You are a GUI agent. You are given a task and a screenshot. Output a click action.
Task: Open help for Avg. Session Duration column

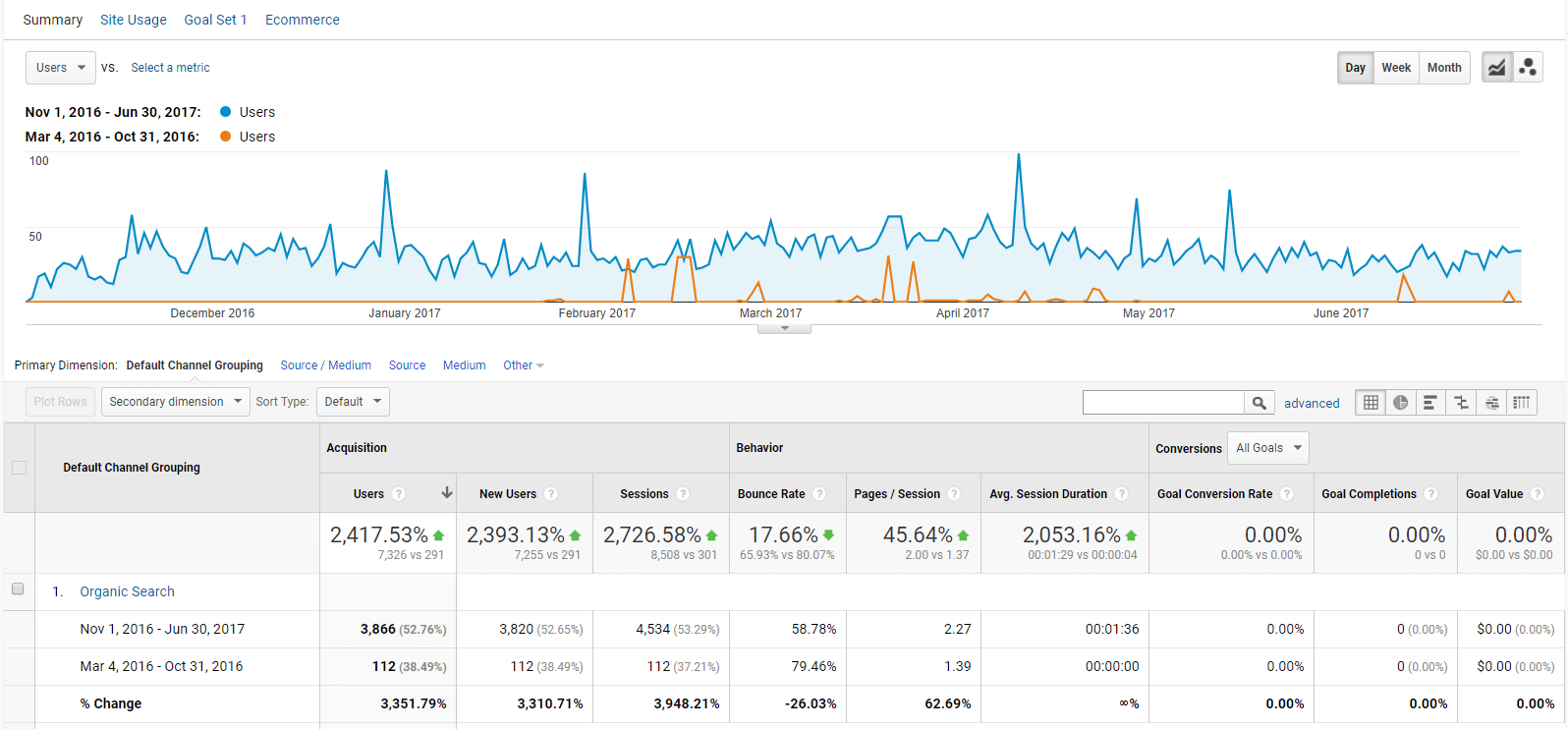click(x=1121, y=494)
